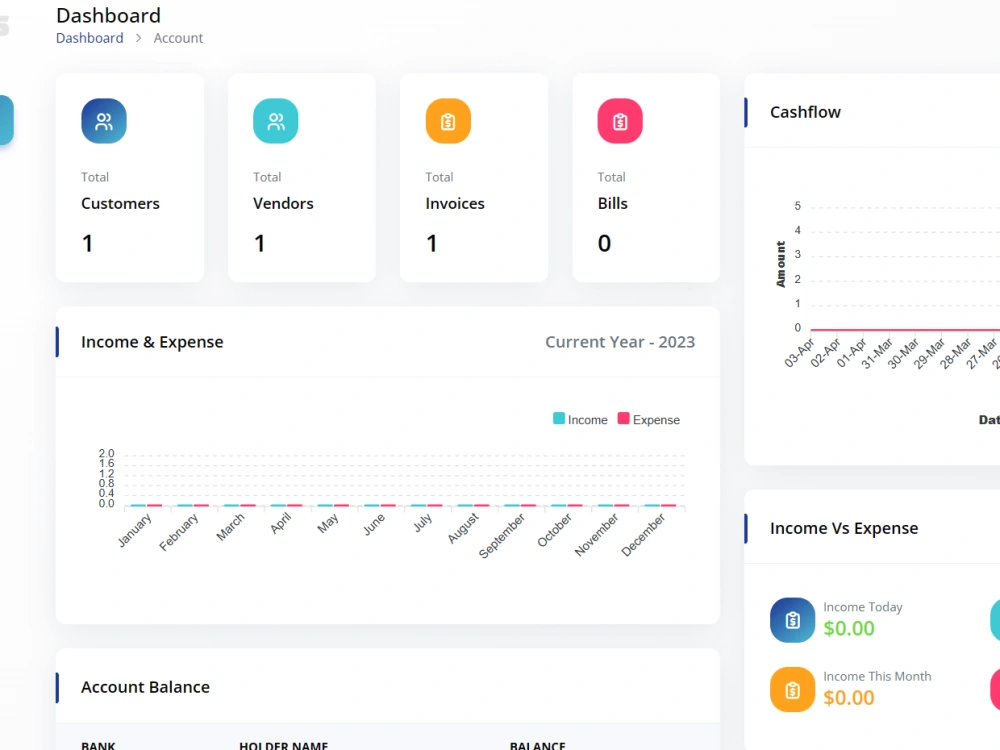Click the orange Total Invoices icon
The width and height of the screenshot is (1000, 750).
click(x=448, y=121)
